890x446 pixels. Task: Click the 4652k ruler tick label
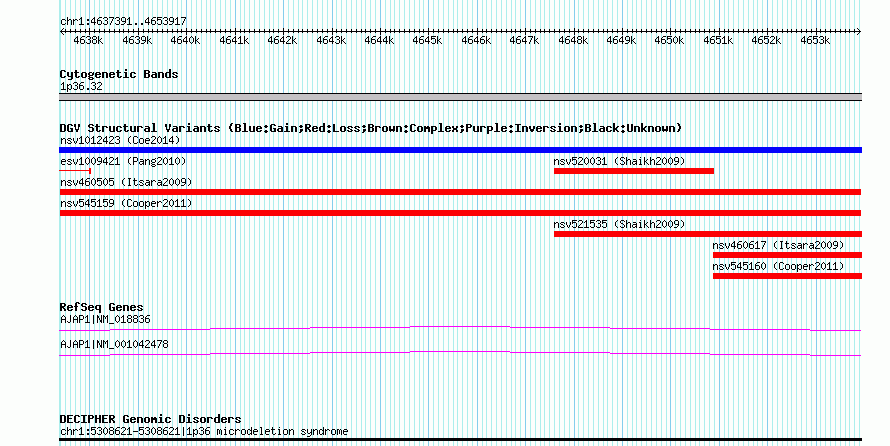pyautogui.click(x=766, y=41)
